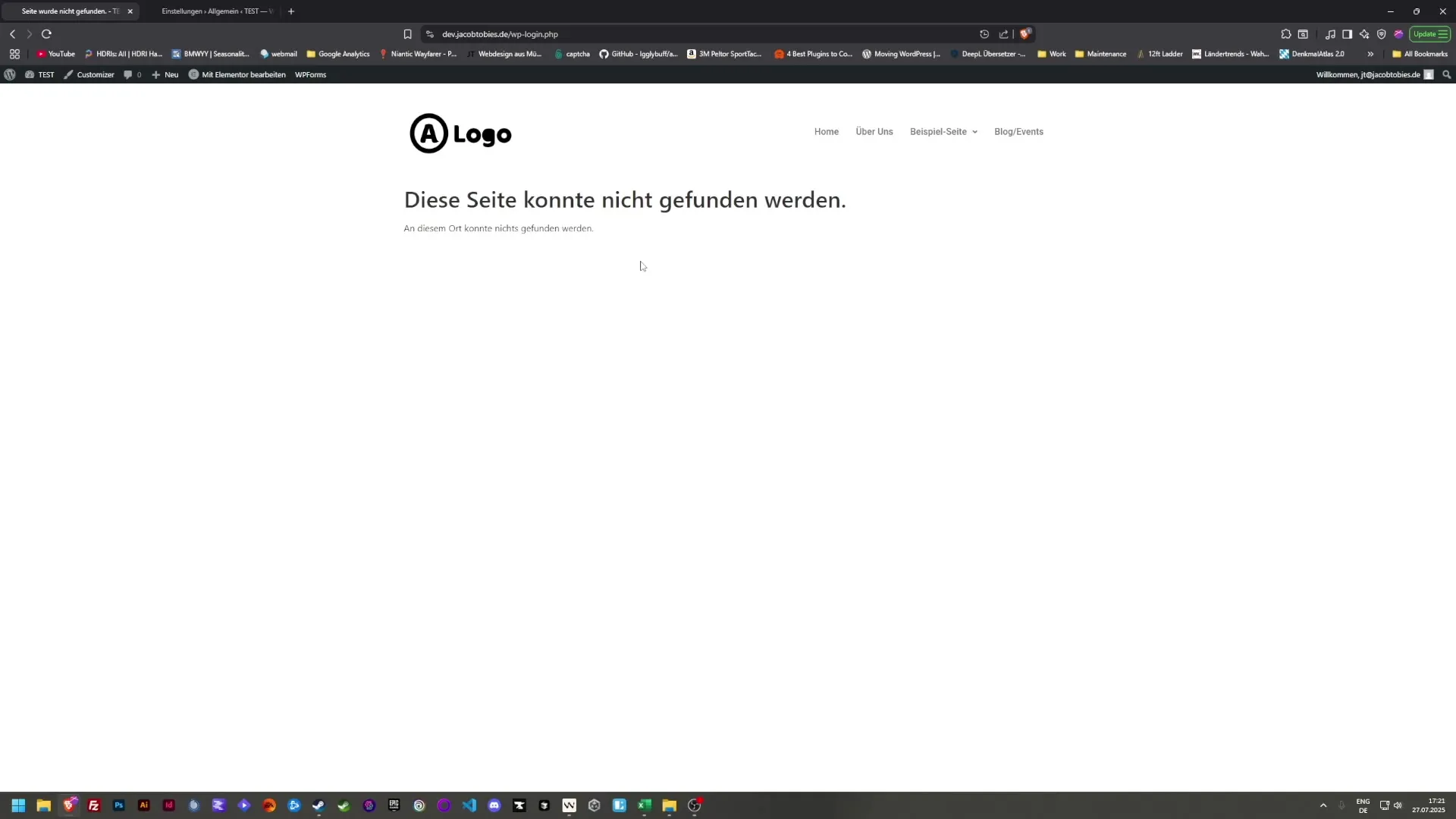This screenshot has height=819, width=1456.
Task: Expand the Beispiel-Seite submenu chevron
Action: 975,131
